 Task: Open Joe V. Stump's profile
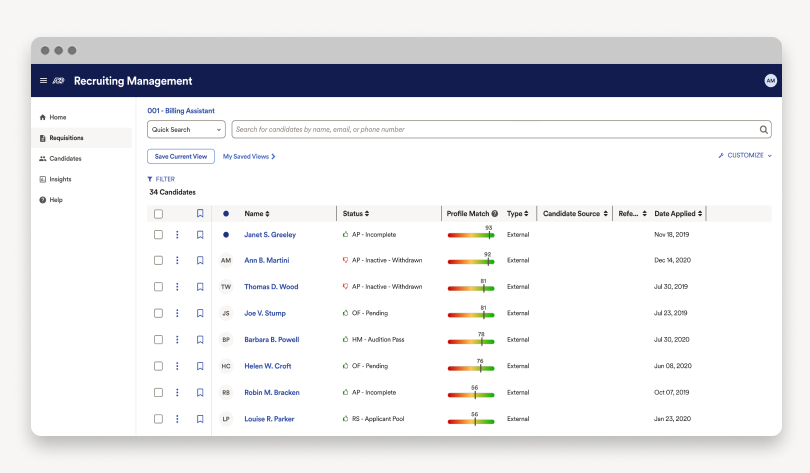tap(265, 313)
